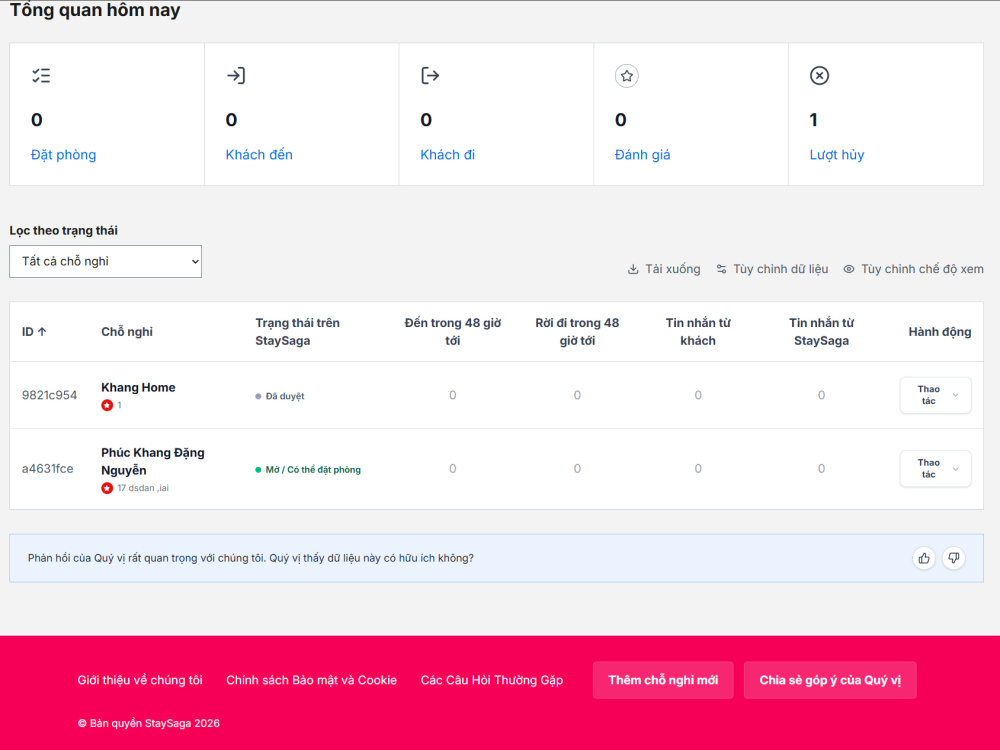The height and width of the screenshot is (750, 1000).
Task: Click the bookings checklist icon
Action: (x=41, y=76)
